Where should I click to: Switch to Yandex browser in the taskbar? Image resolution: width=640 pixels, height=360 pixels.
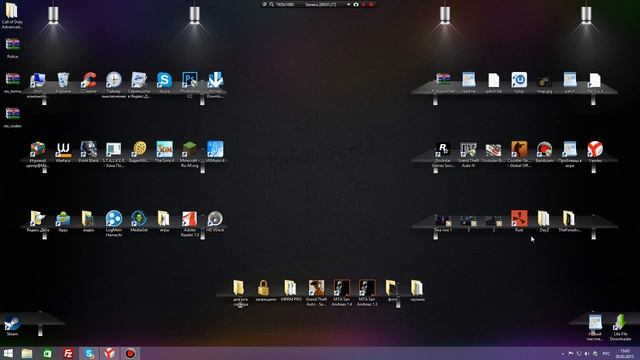(109, 353)
